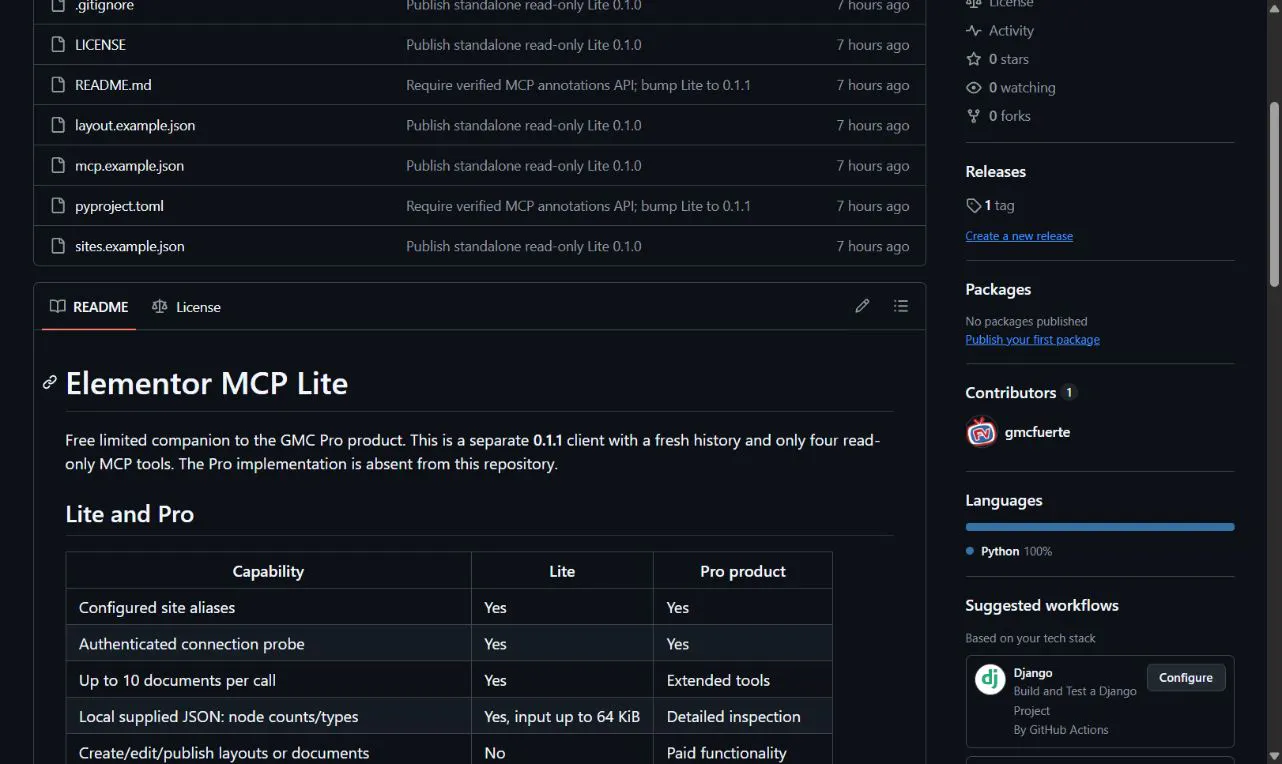Click Publish your first package link

1032,340
